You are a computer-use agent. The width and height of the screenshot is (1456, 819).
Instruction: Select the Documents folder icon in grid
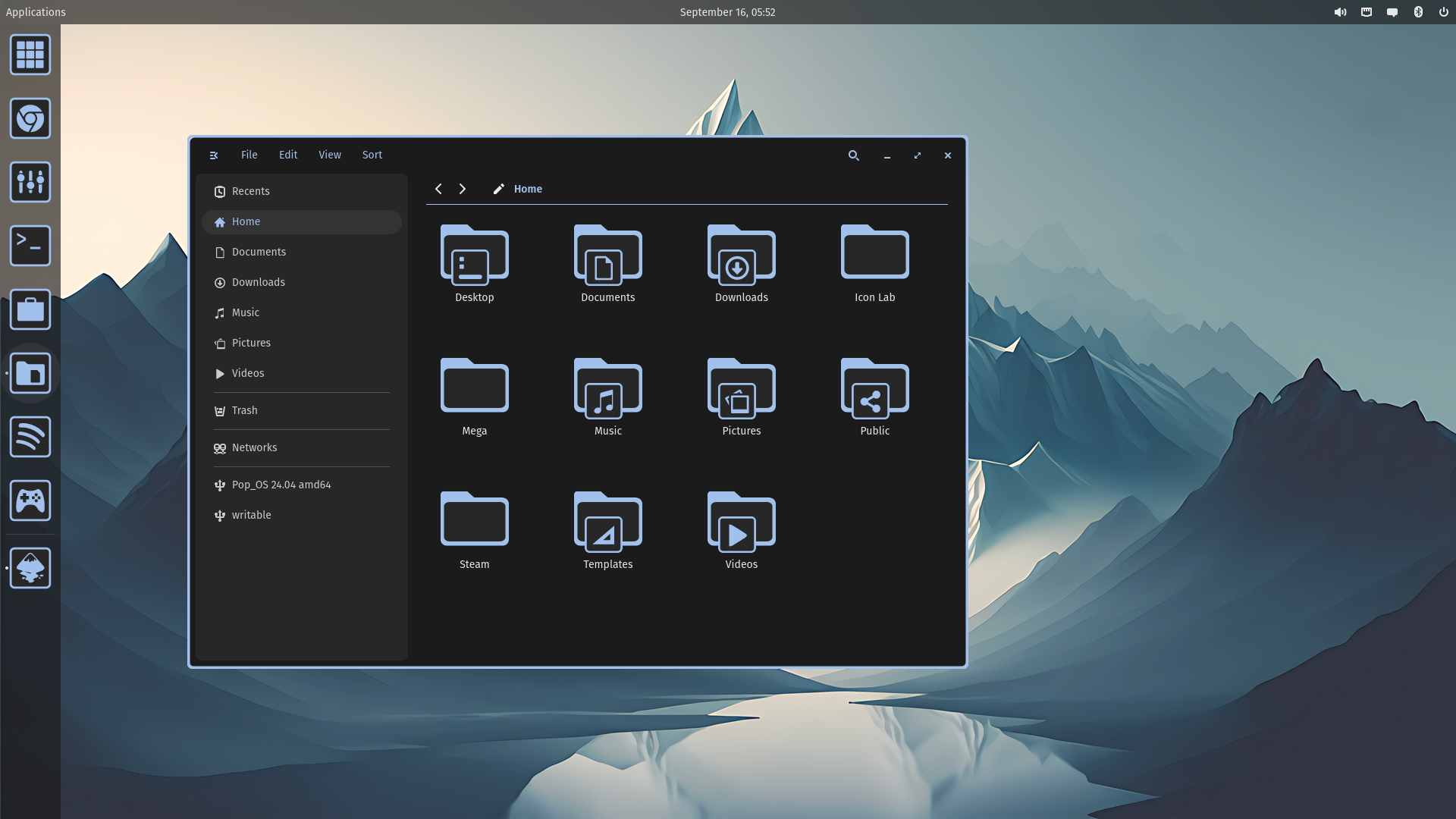(x=608, y=254)
